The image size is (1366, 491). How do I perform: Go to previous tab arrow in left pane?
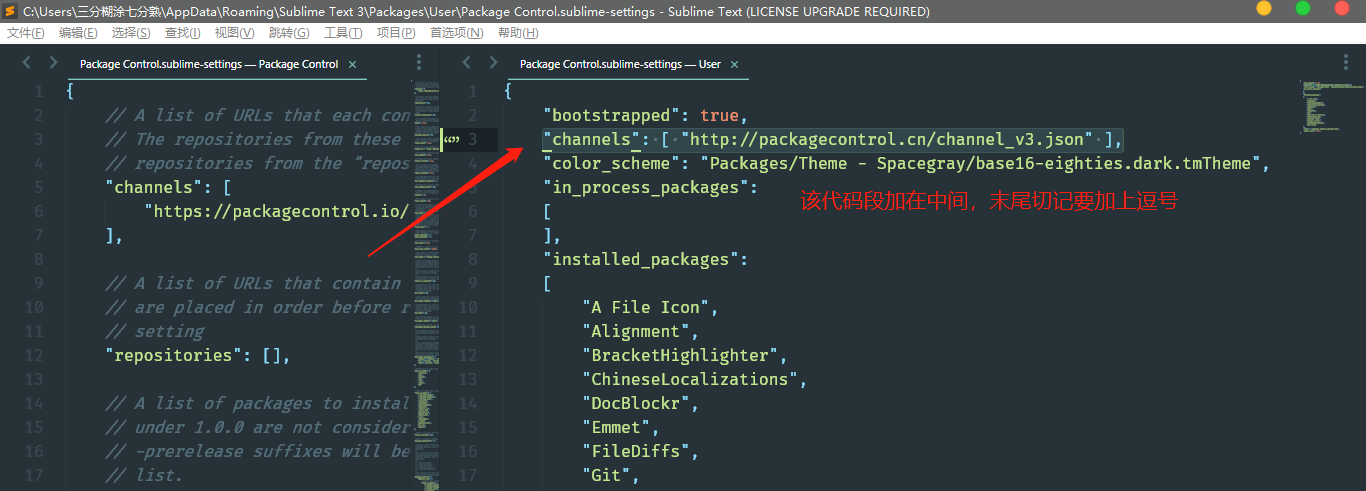[x=27, y=63]
